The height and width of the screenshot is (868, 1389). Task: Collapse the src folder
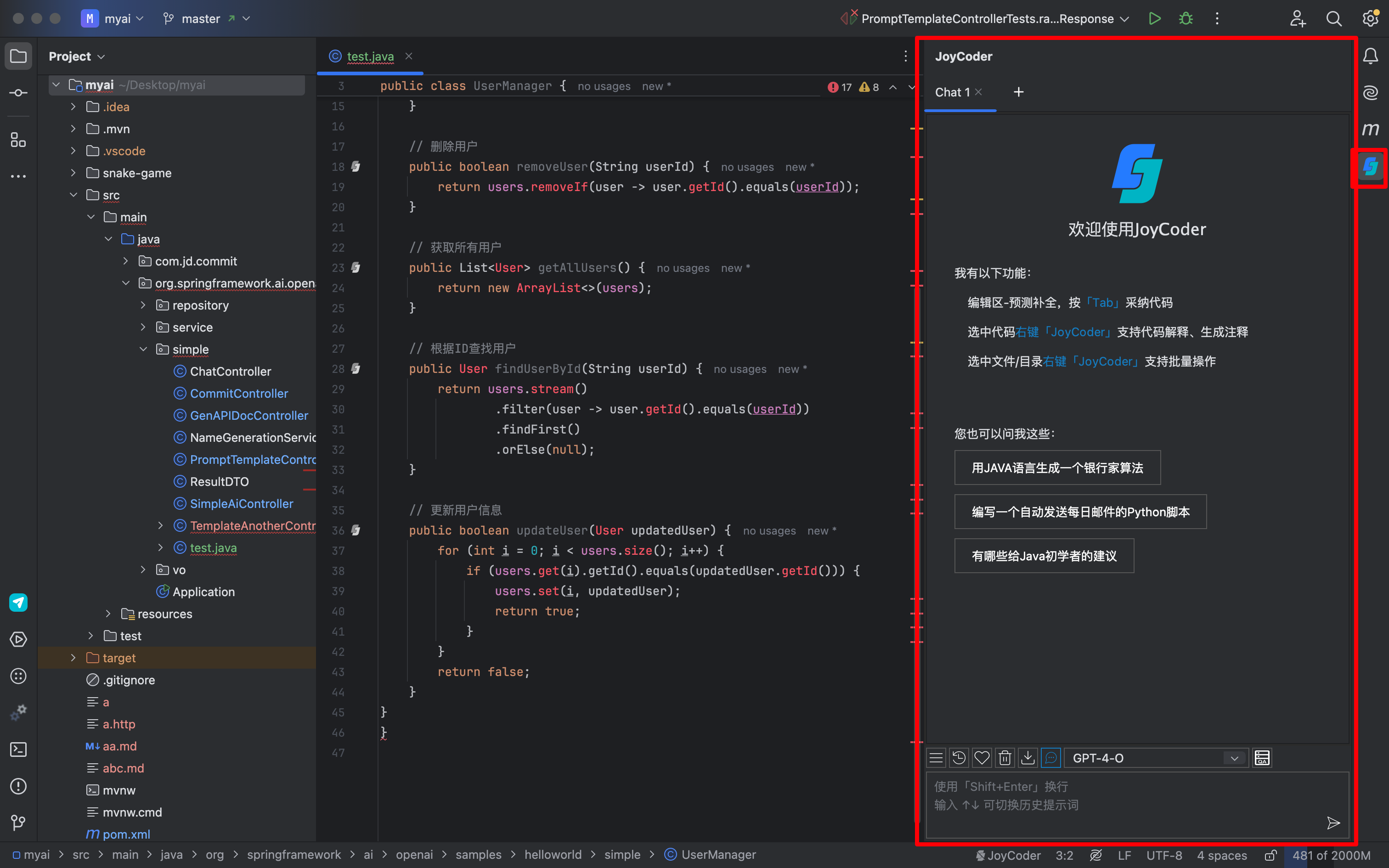coord(73,195)
